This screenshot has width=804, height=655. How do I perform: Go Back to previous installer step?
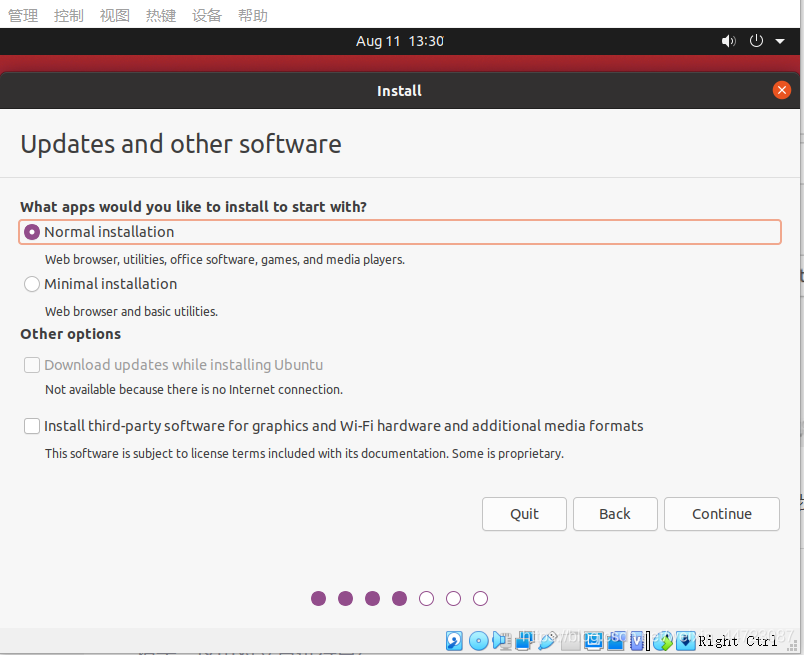tap(615, 514)
